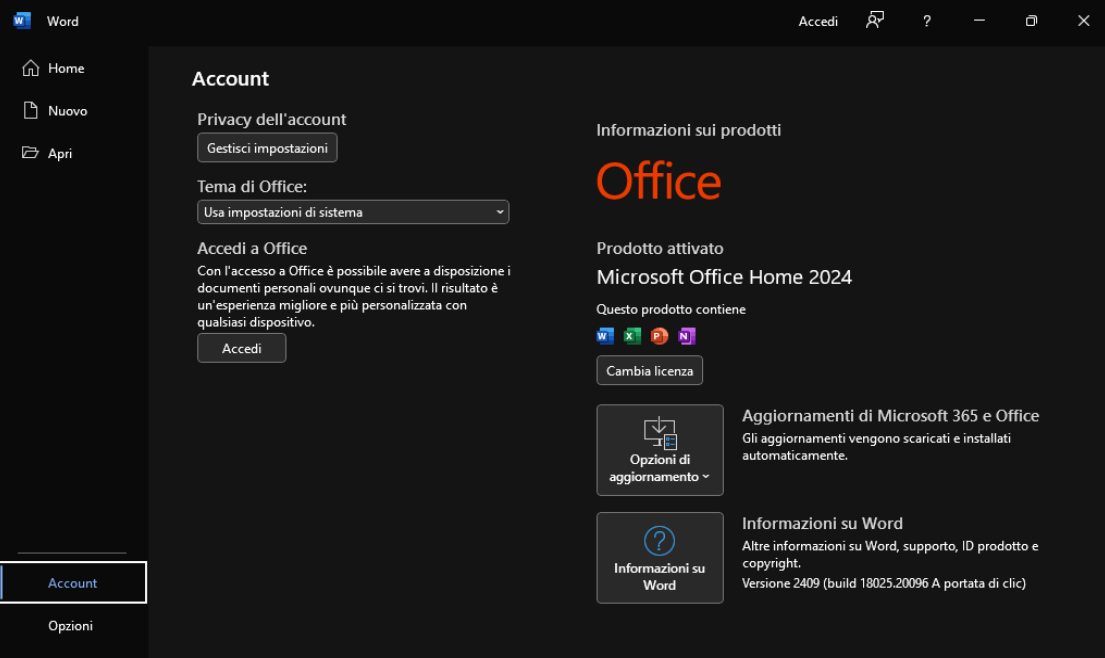Screen dimensions: 1105x658
Task: Click the Accedi a Office heading
Action: click(x=252, y=248)
